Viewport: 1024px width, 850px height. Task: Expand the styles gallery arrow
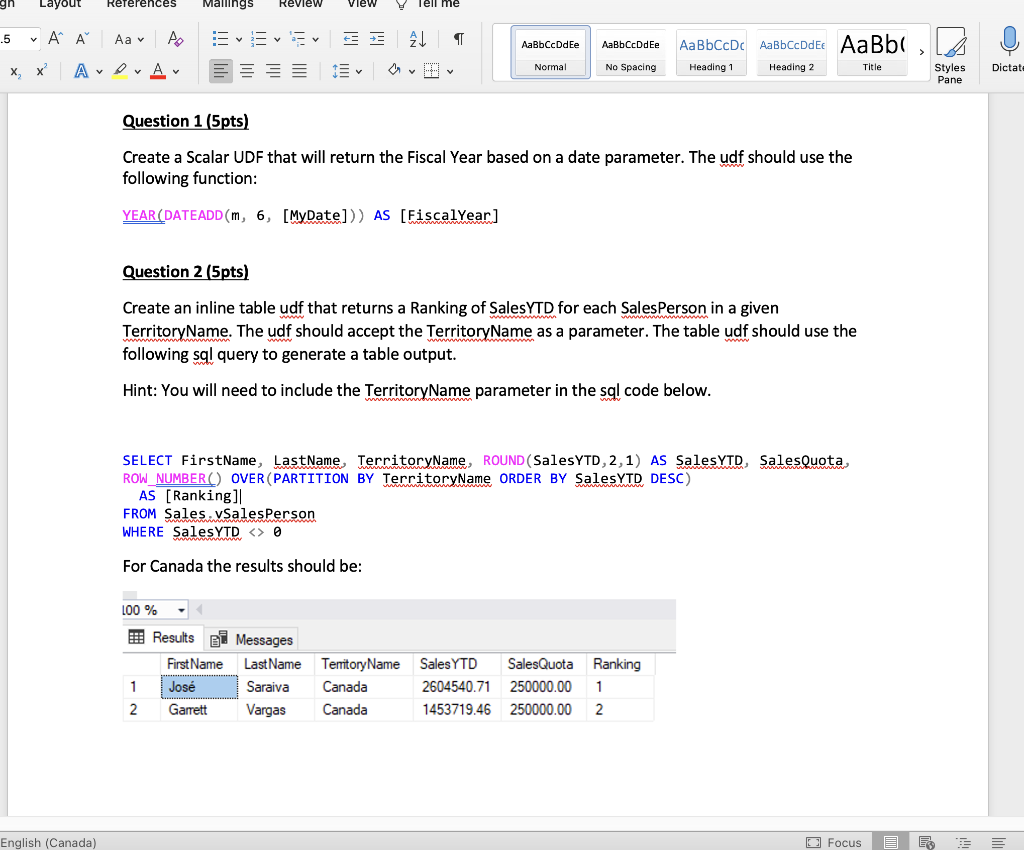[921, 52]
